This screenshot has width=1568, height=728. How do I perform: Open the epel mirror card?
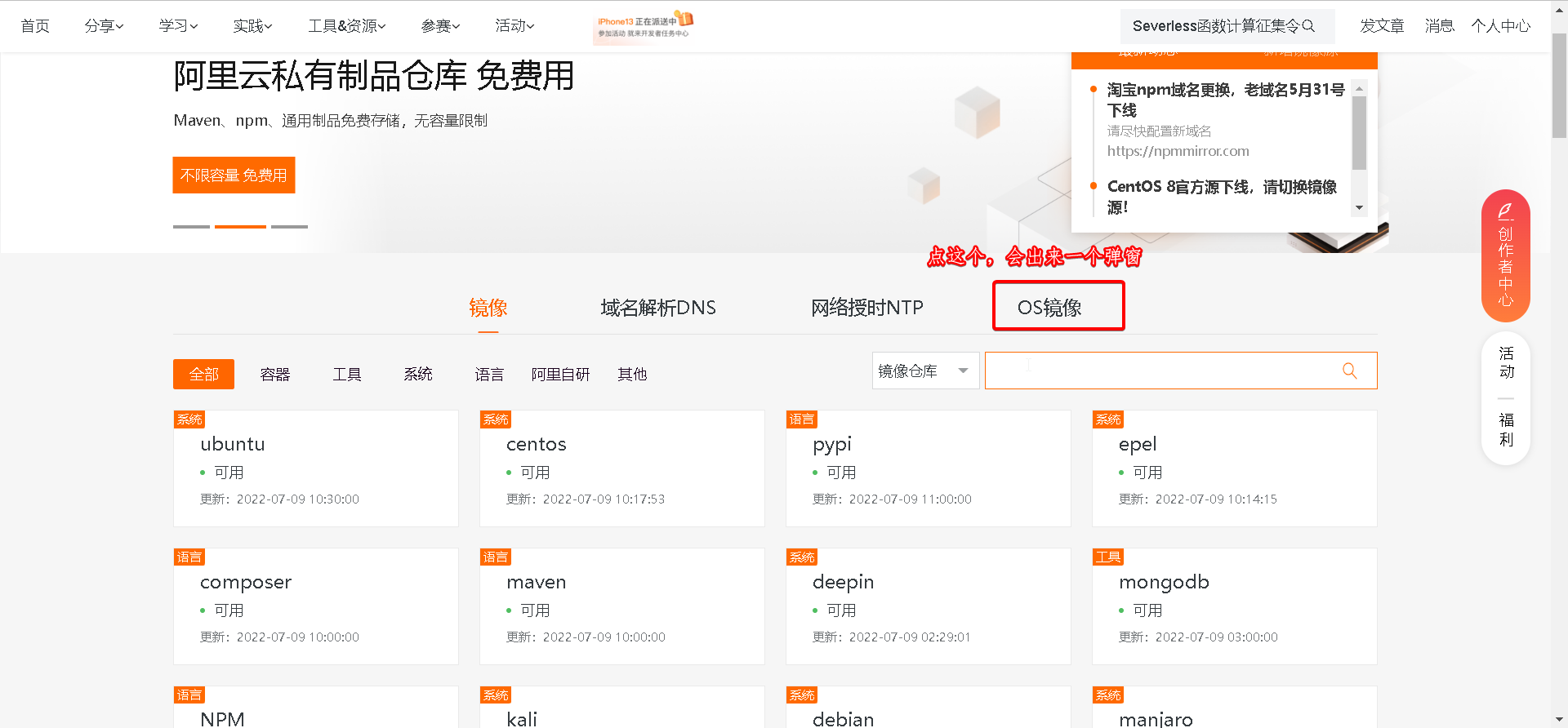click(1235, 468)
